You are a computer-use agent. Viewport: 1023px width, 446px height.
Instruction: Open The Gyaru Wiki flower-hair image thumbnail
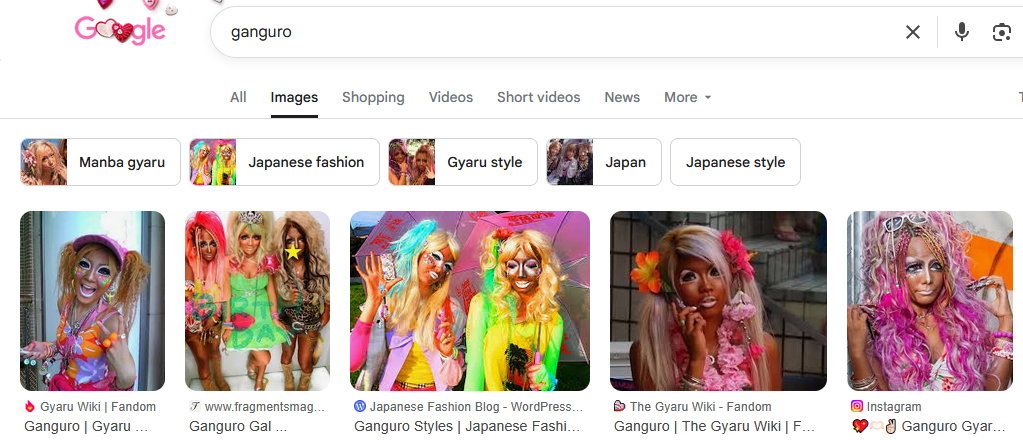[x=718, y=301]
